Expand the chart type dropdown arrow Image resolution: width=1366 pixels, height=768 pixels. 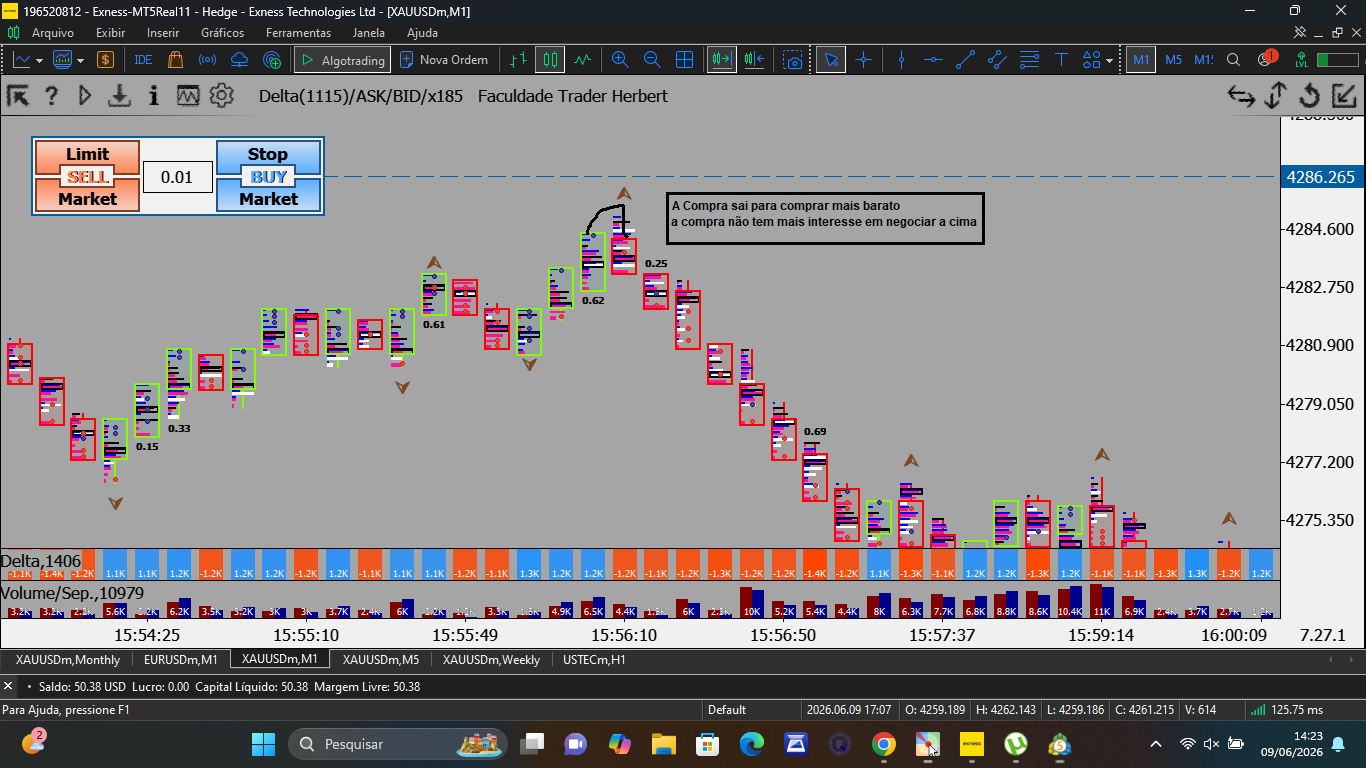39,61
